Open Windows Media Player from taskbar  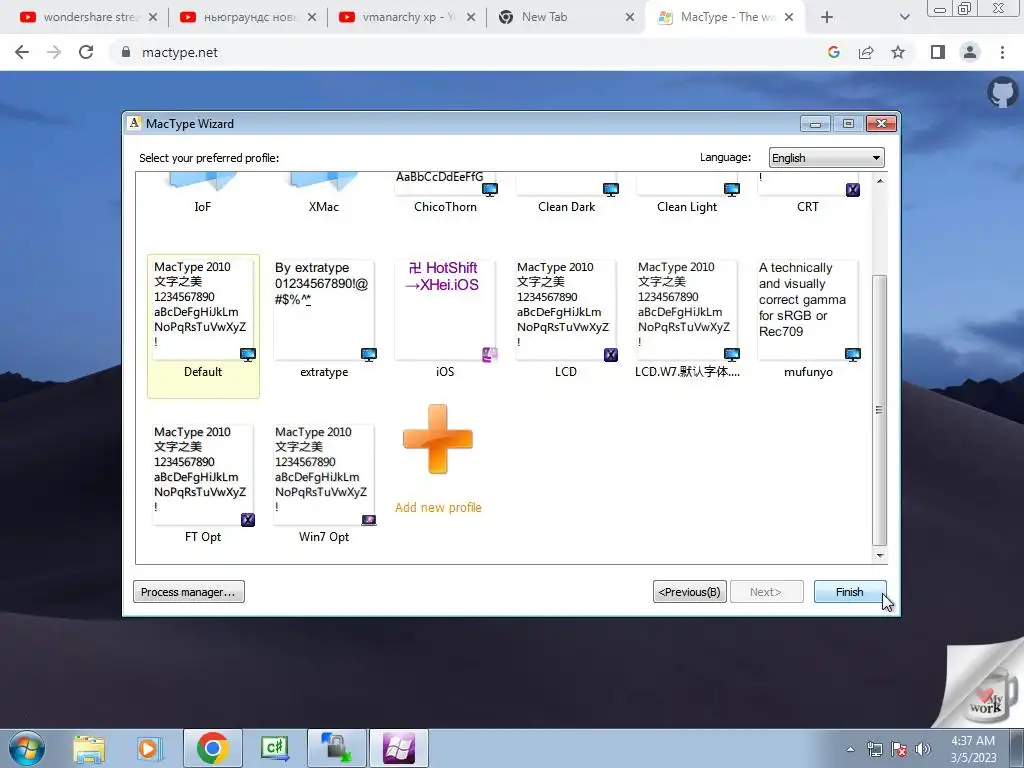149,748
